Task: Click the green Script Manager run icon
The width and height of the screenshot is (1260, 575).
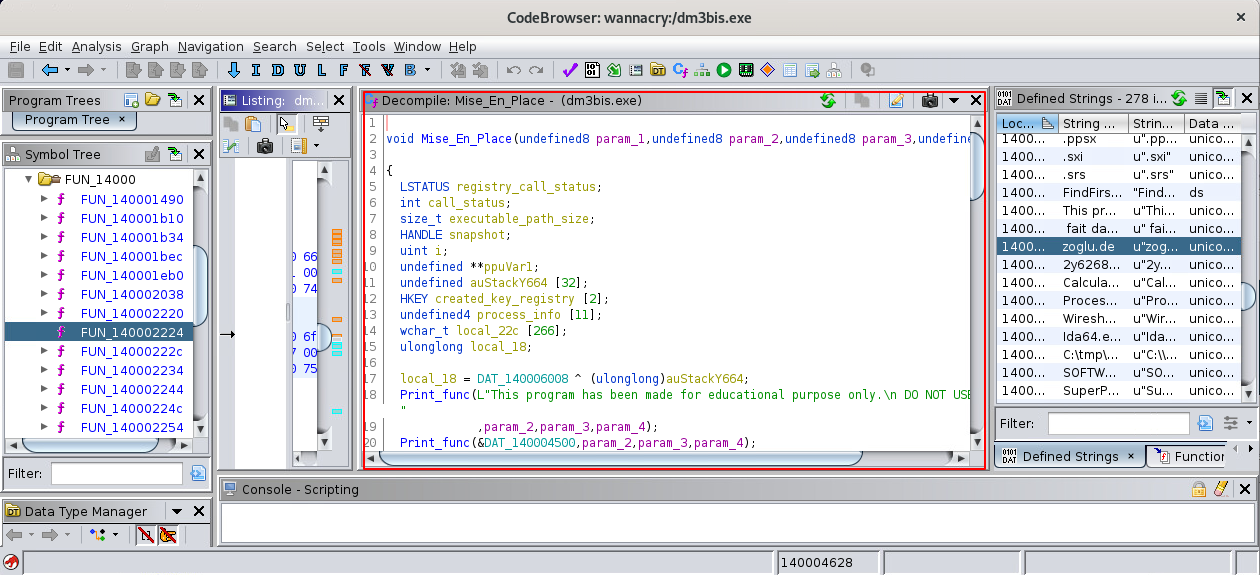Action: point(723,70)
